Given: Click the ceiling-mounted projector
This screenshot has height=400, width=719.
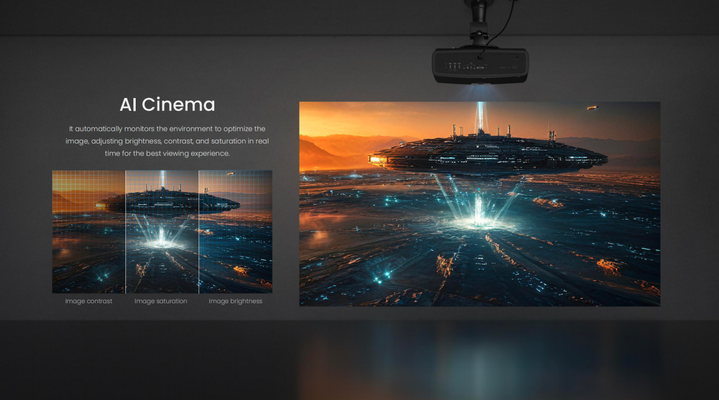Looking at the screenshot, I should tap(478, 66).
